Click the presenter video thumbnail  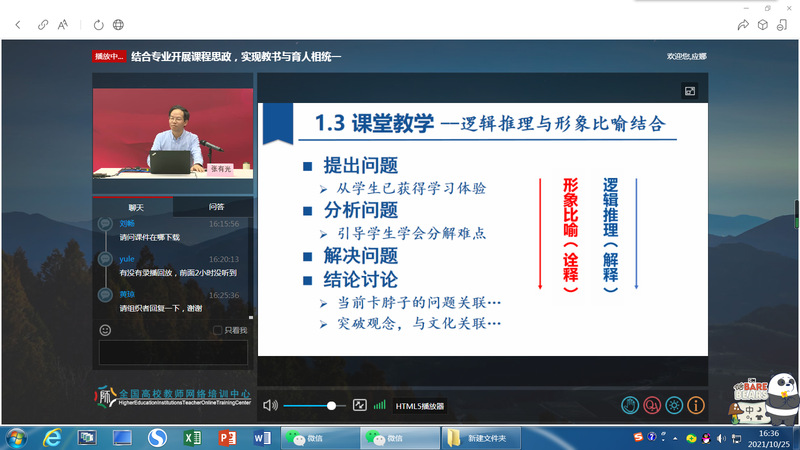pos(172,132)
